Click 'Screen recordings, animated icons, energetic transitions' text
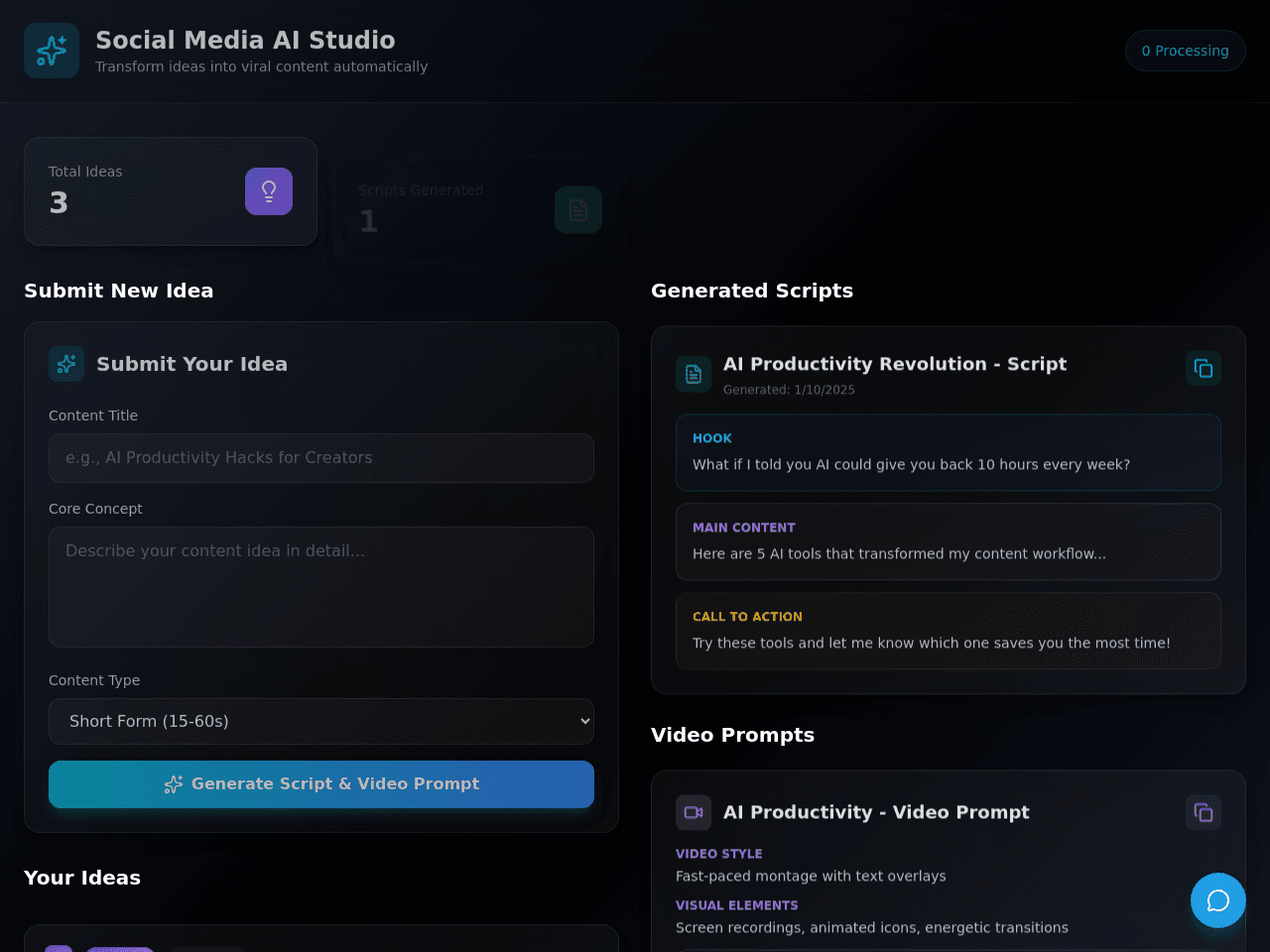 (x=872, y=927)
